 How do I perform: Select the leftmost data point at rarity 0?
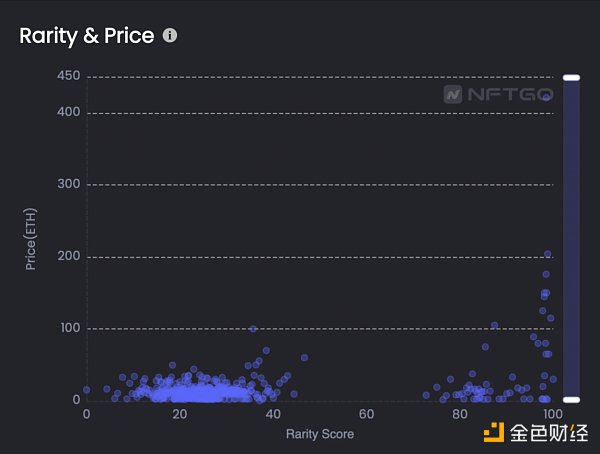pos(86,390)
